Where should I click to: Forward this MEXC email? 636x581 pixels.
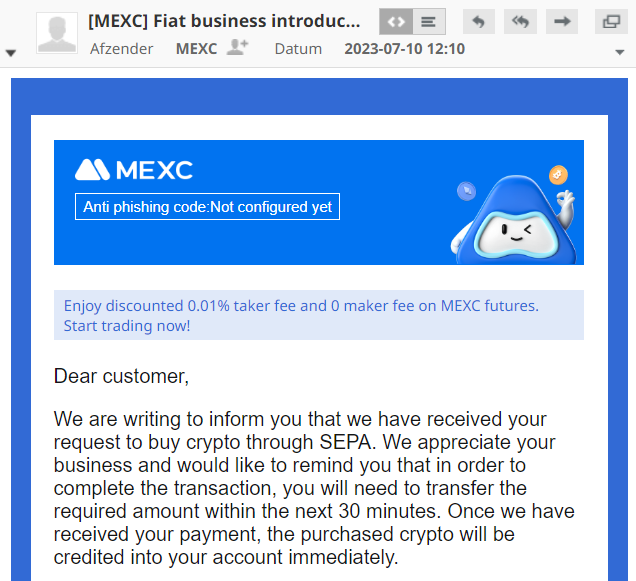pyautogui.click(x=562, y=21)
